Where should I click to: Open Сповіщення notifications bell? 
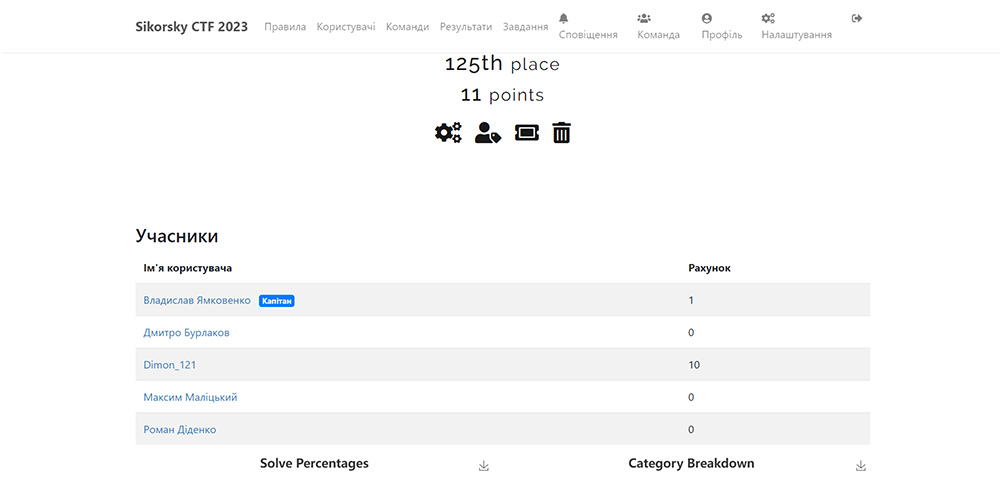588,27
